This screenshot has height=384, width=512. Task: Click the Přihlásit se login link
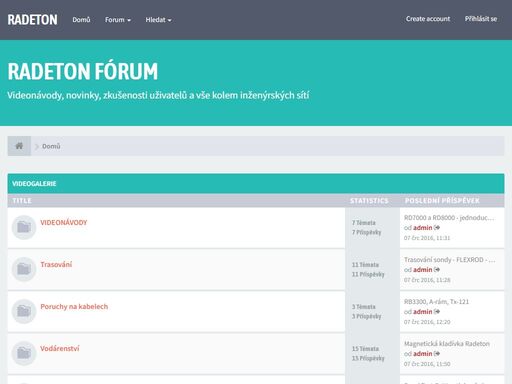pos(481,19)
